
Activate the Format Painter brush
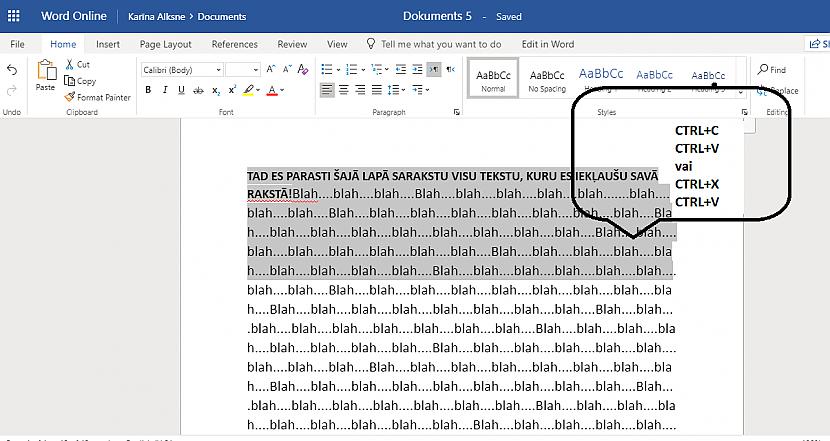tap(97, 97)
